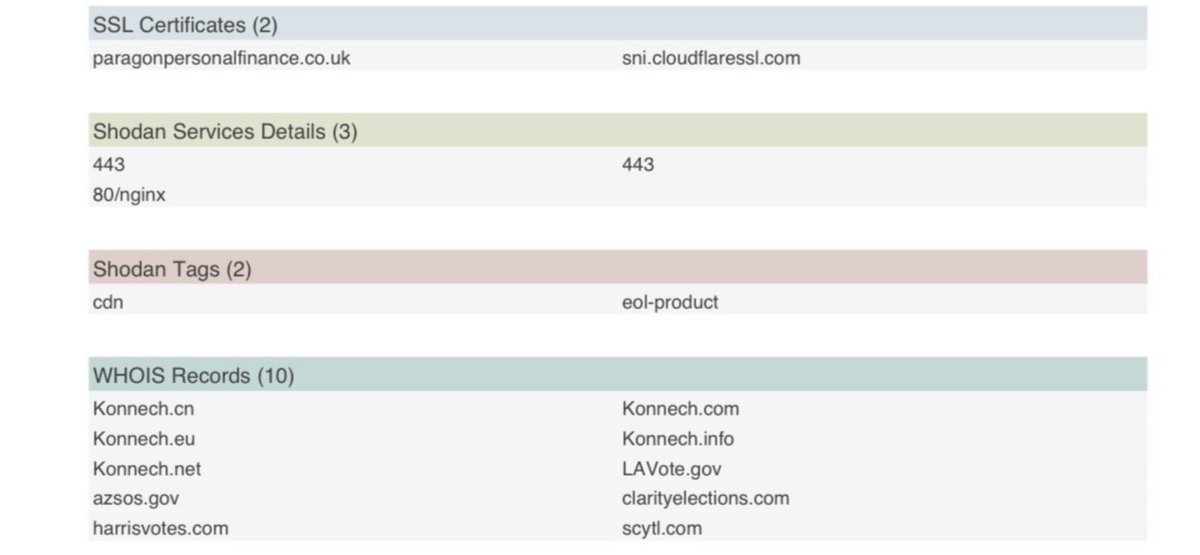
Task: Click paragonpersonalfinance.co.uk certificate entry
Action: [x=221, y=58]
